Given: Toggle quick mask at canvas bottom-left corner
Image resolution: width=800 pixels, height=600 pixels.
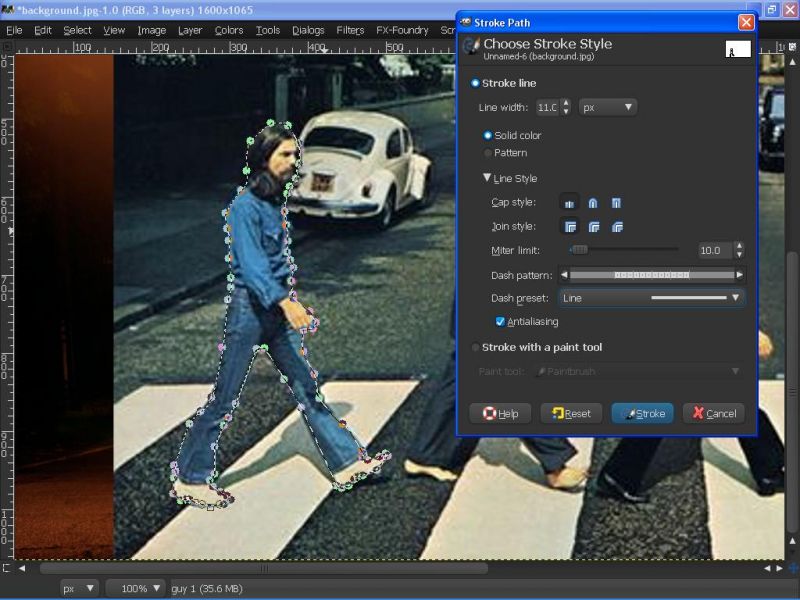Looking at the screenshot, I should (x=6, y=568).
